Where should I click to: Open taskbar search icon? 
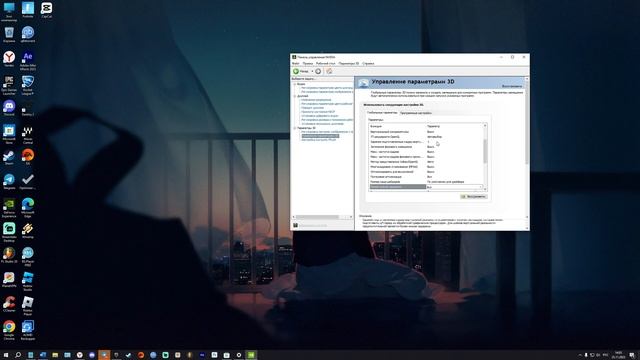tap(18, 355)
